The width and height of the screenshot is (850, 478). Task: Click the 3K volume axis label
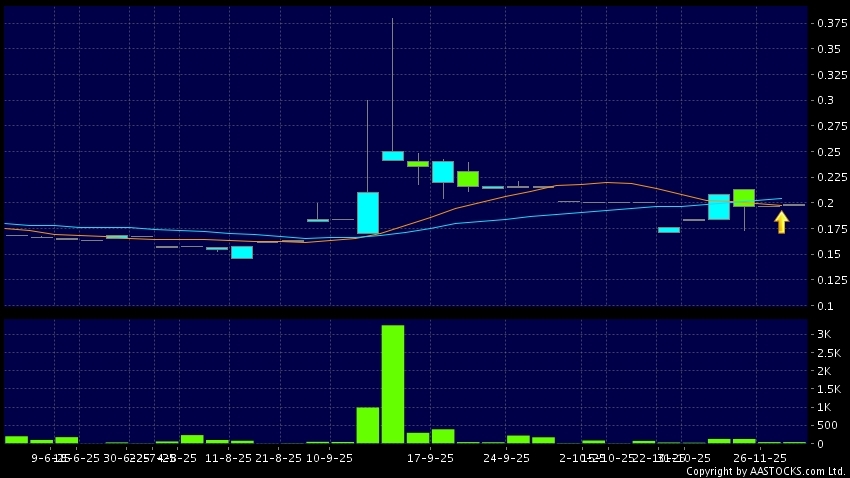(x=824, y=333)
